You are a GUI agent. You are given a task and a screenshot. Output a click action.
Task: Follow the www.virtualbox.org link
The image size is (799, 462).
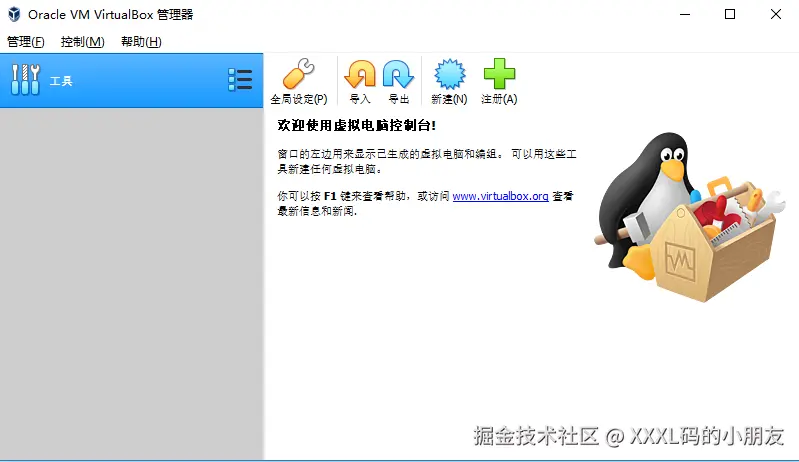(x=500, y=196)
